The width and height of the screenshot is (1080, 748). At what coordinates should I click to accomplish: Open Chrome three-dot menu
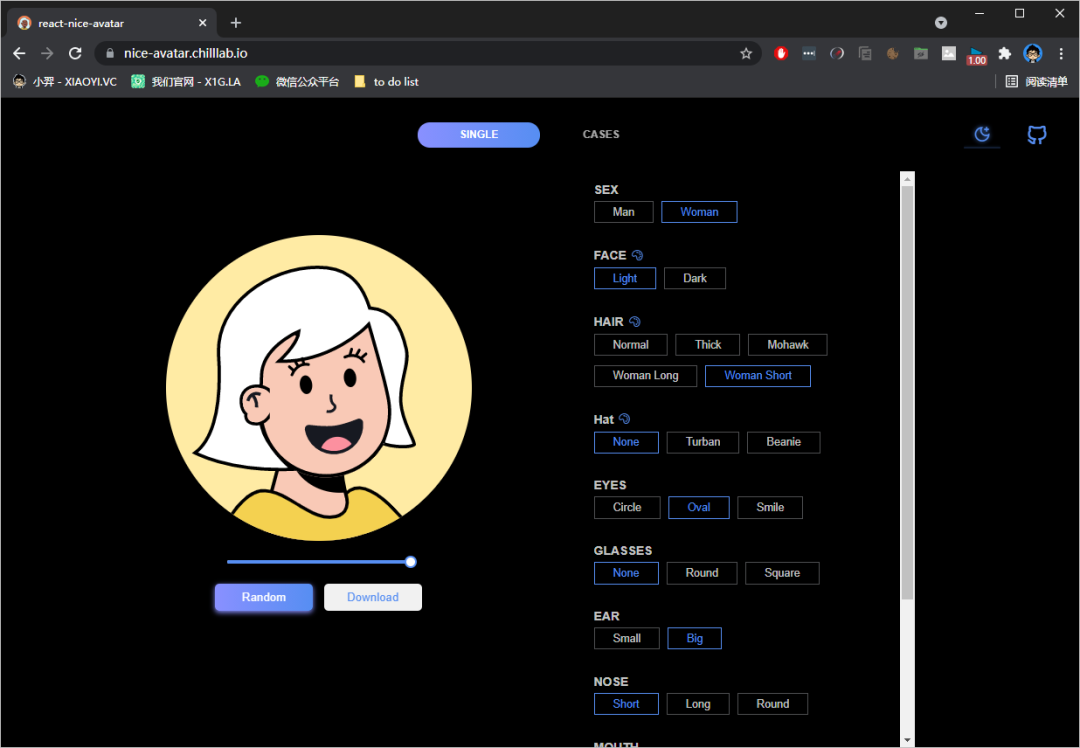coord(1061,54)
